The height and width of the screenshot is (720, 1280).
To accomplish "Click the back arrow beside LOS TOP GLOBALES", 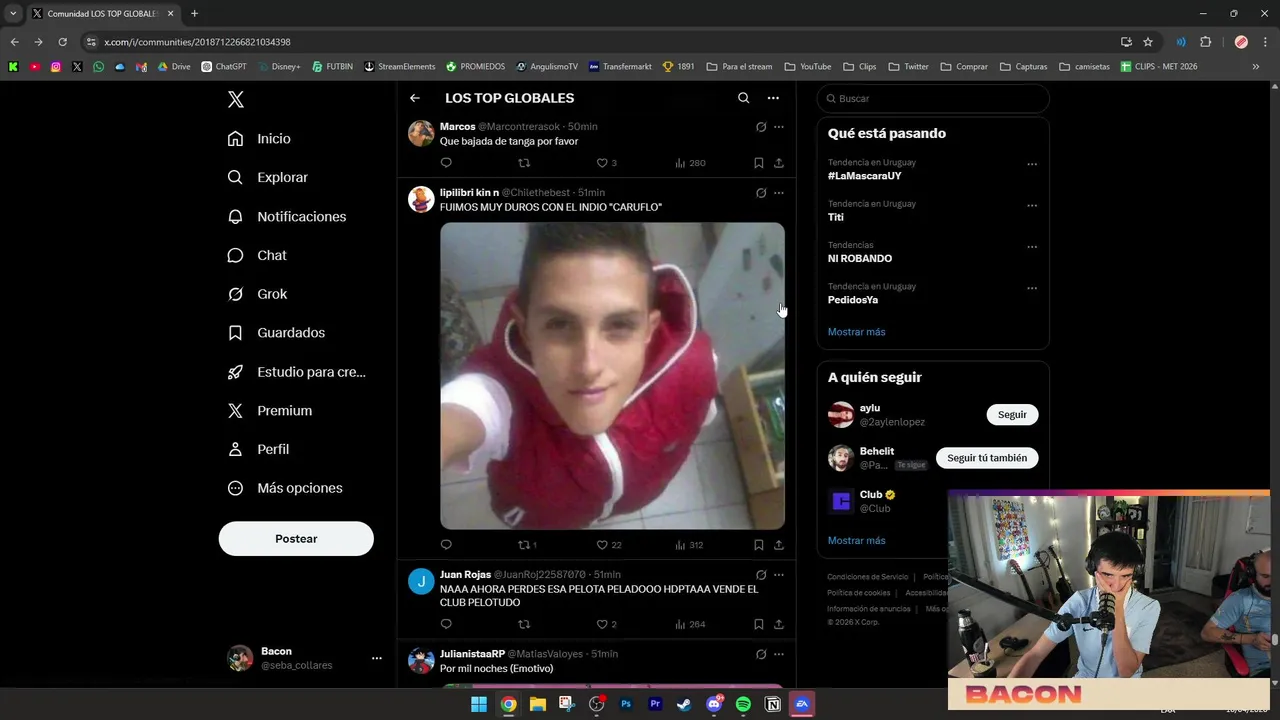I will [x=415, y=98].
